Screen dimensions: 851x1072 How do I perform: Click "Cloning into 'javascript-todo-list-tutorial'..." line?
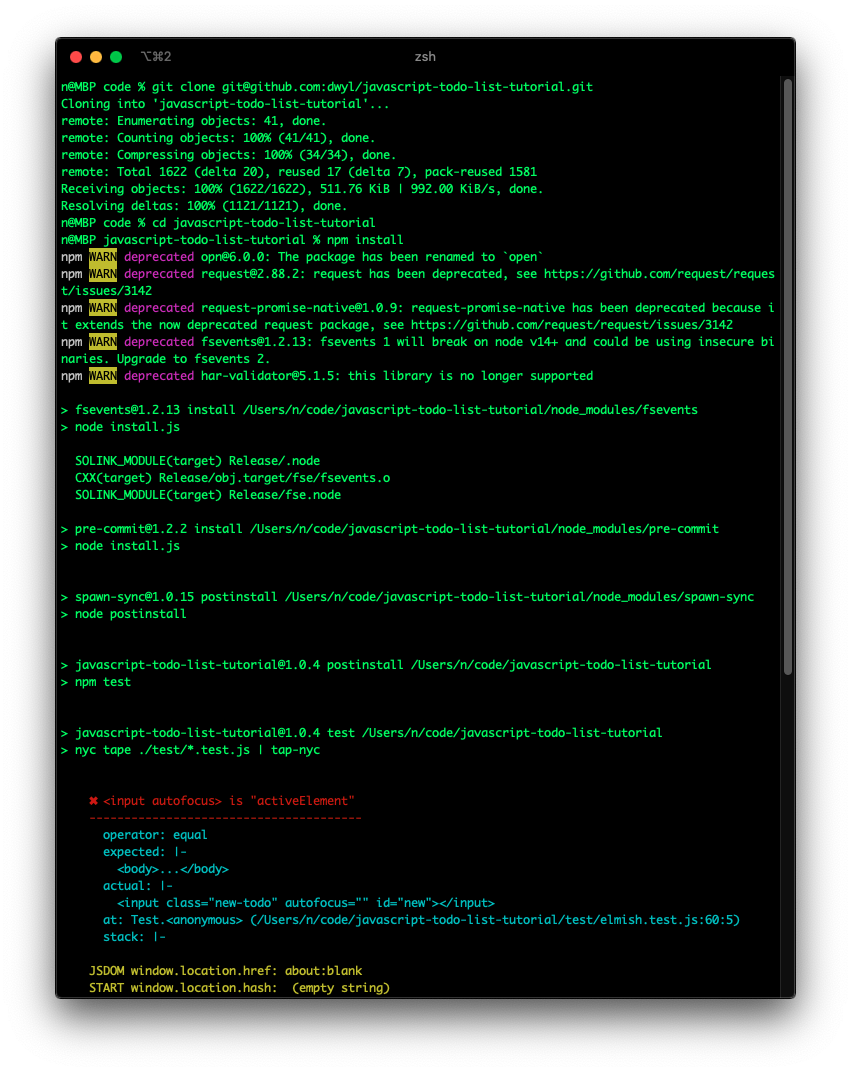[x=225, y=104]
